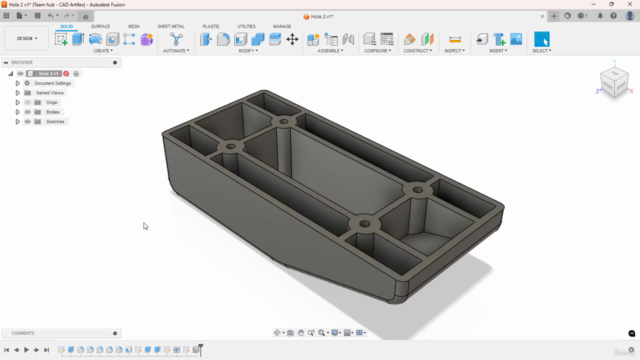The width and height of the screenshot is (640, 360).
Task: Select the Offset Plane construct tool
Action: [409, 39]
